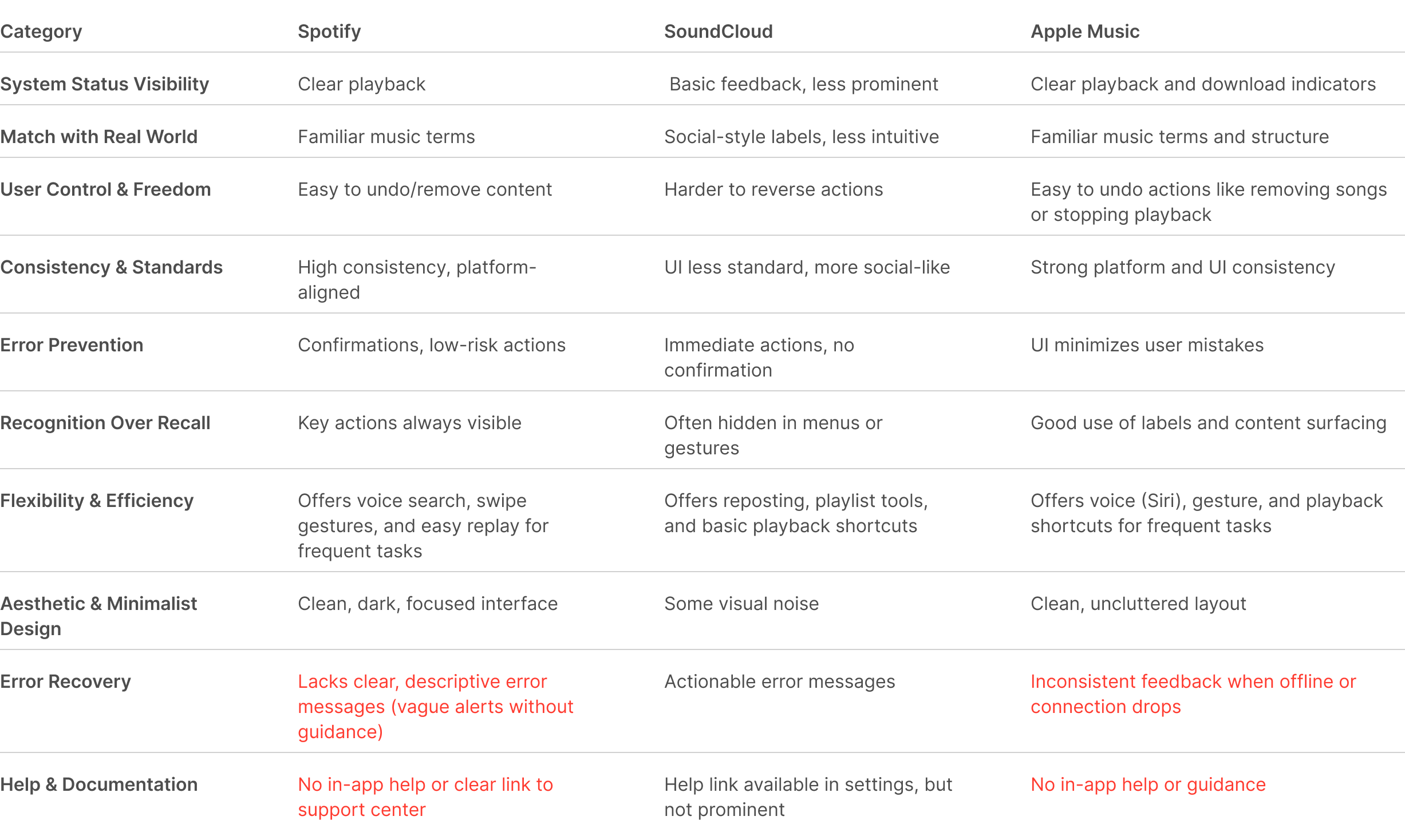Screen dimensions: 1405x840
Task: Select the "Harder to reverse actions" cell
Action: [x=773, y=189]
